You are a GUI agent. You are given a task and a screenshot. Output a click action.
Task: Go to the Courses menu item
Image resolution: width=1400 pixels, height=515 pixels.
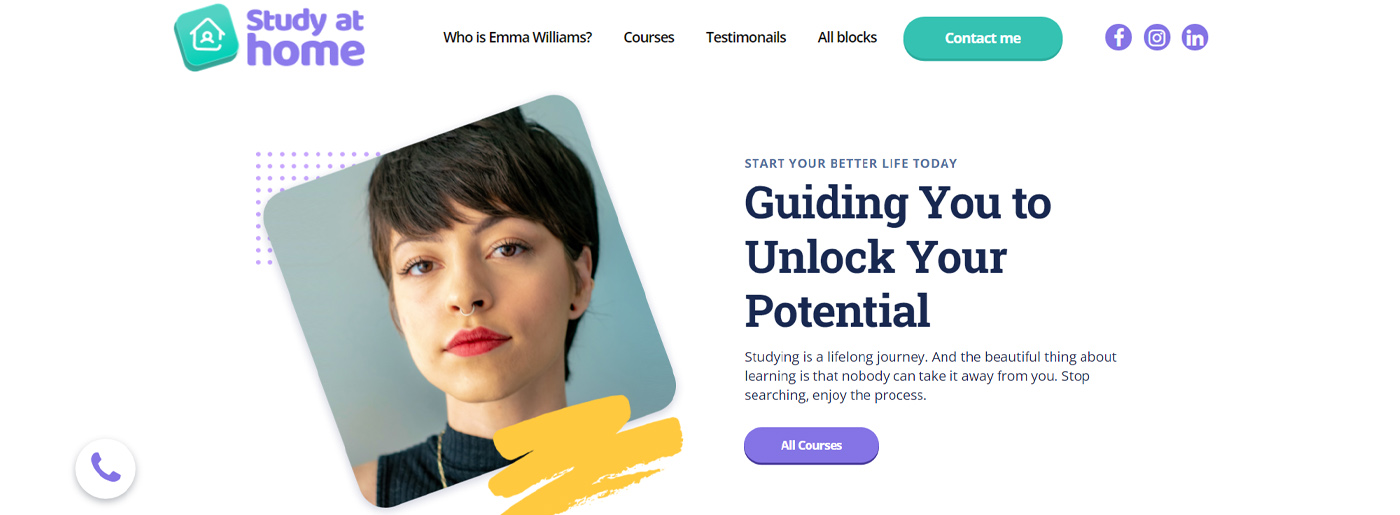[x=649, y=38]
